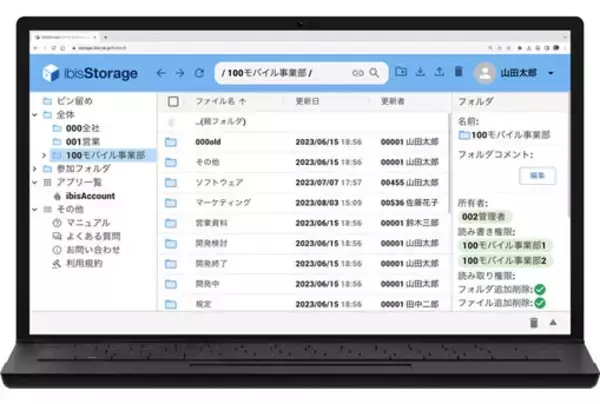Click the ibisStorage logo
Viewport: 600px width, 404px height.
click(90, 73)
